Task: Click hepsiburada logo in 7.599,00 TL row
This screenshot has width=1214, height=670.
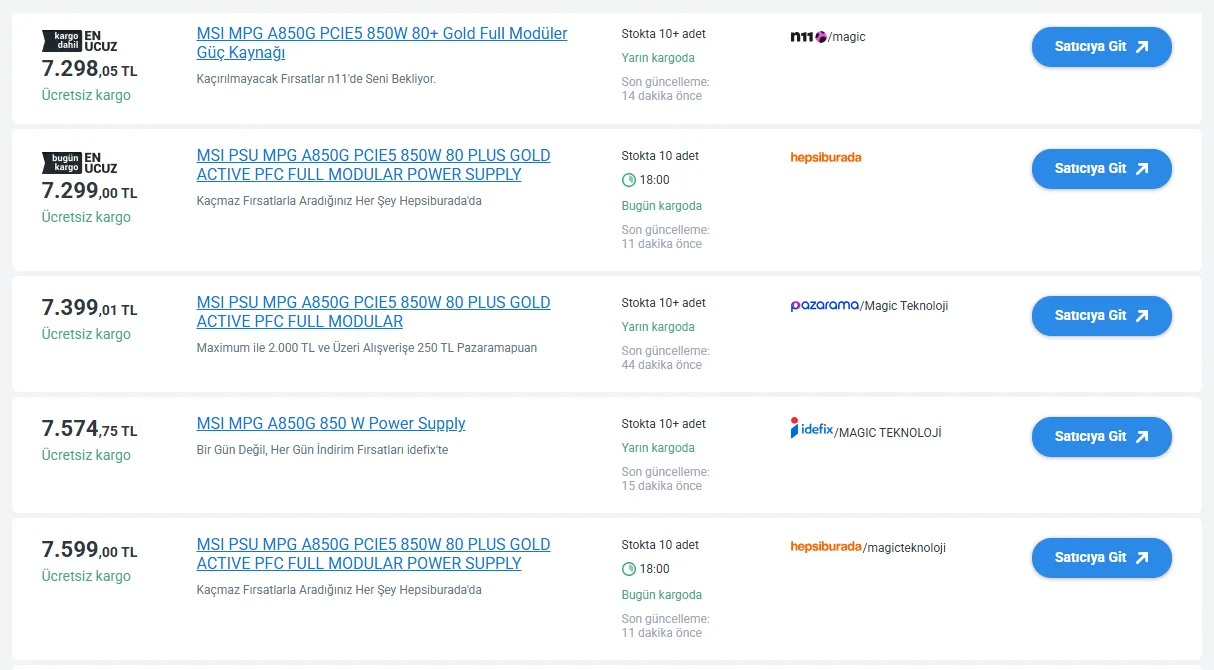Action: click(825, 546)
